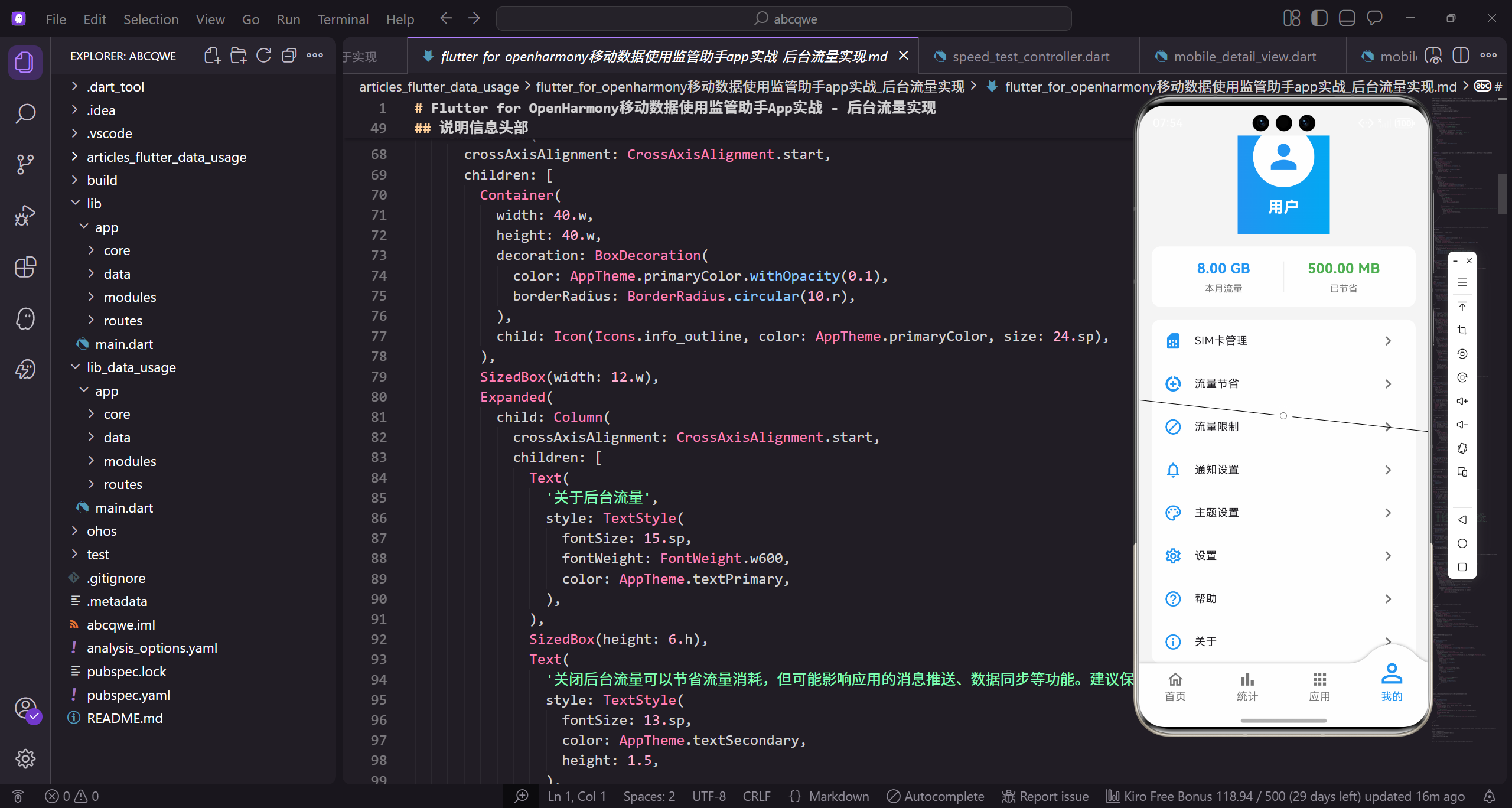1512x808 pixels.
Task: Expand the ohos folder
Action: coord(102,530)
